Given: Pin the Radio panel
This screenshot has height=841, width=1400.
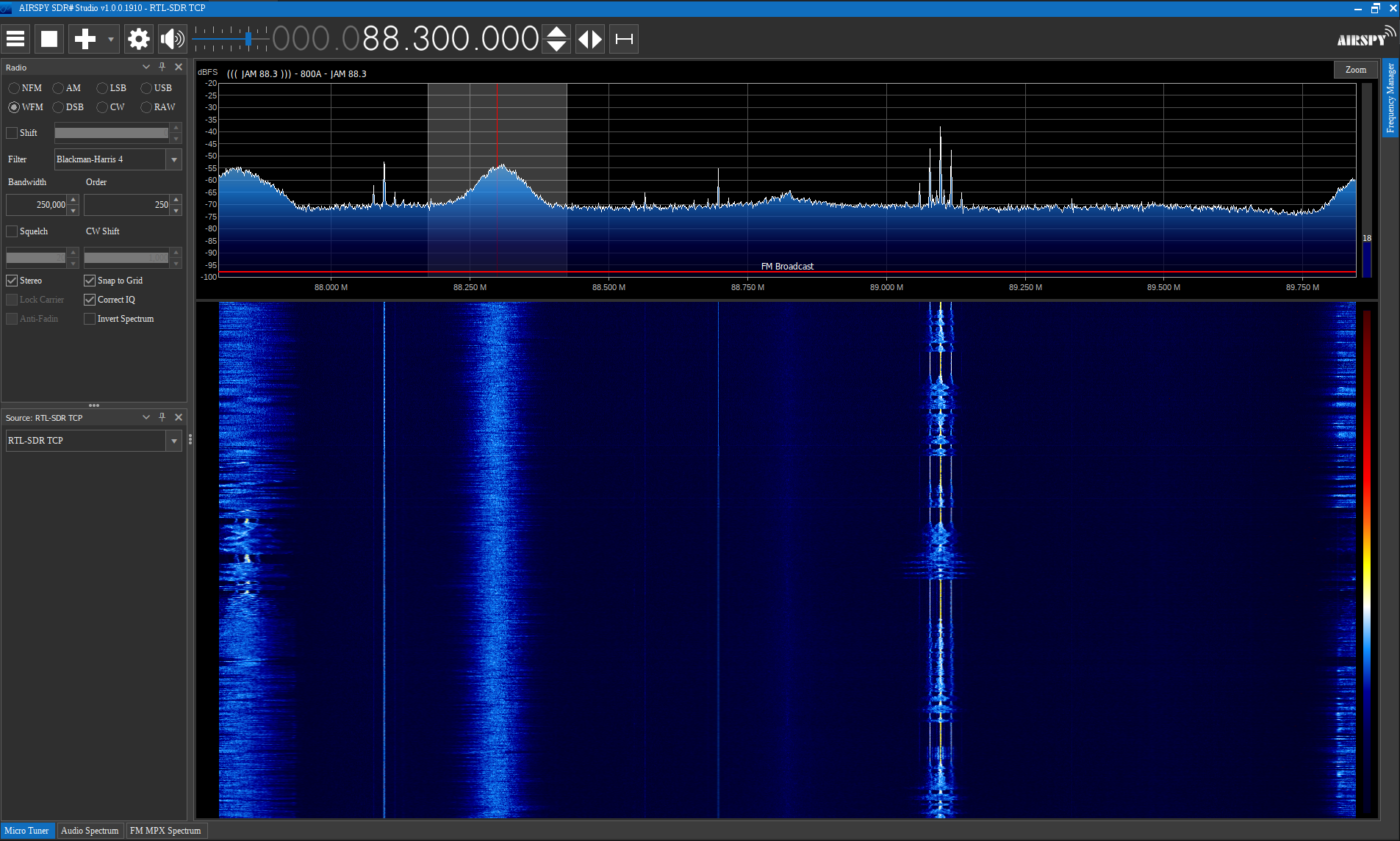Looking at the screenshot, I should (x=162, y=67).
